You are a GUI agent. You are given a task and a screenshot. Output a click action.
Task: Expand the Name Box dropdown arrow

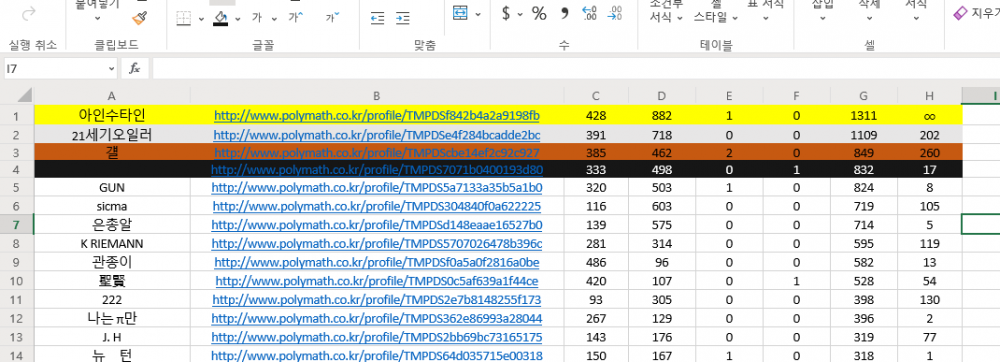(x=112, y=68)
